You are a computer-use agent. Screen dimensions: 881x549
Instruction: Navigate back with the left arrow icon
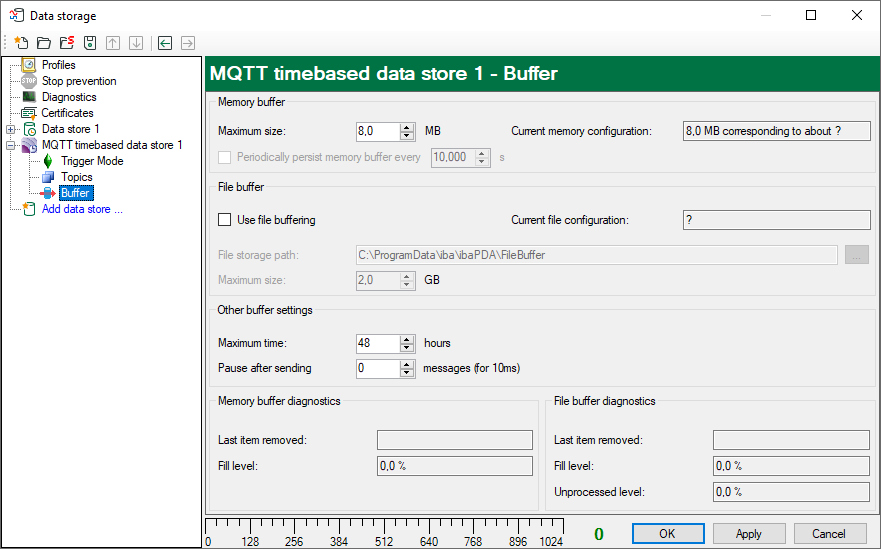tap(165, 43)
